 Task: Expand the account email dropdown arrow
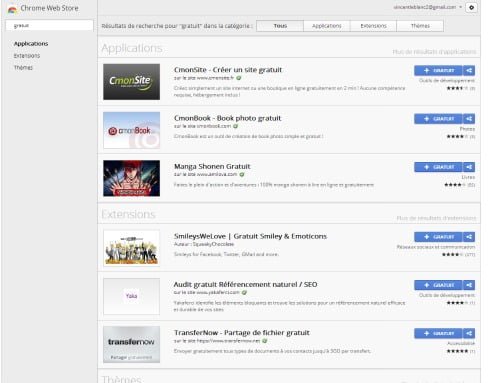coord(460,7)
